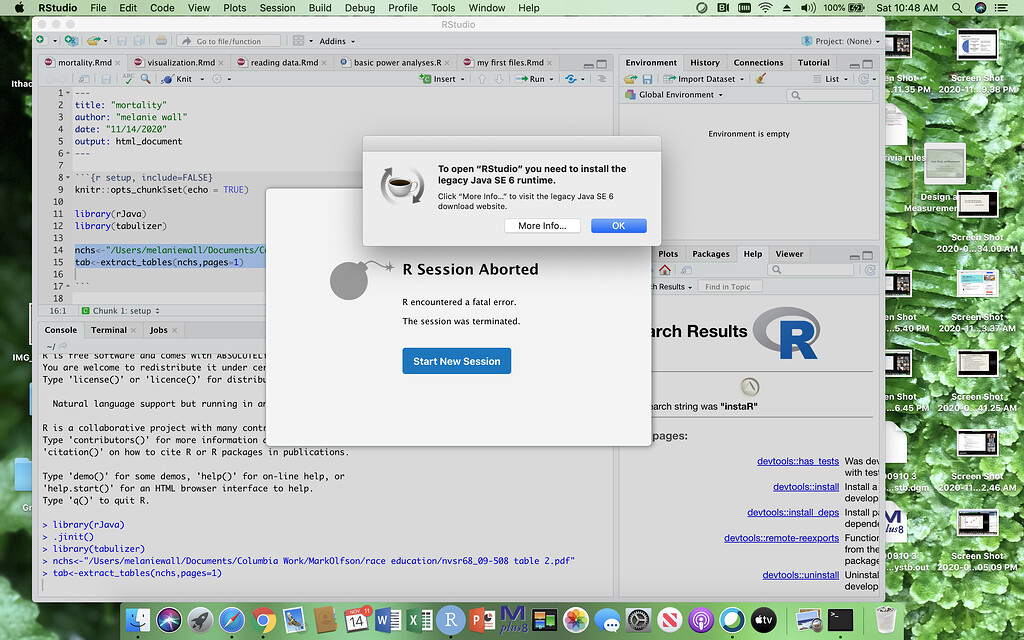Open the Profile menu
Screen dimensions: 1024x640
402,8
